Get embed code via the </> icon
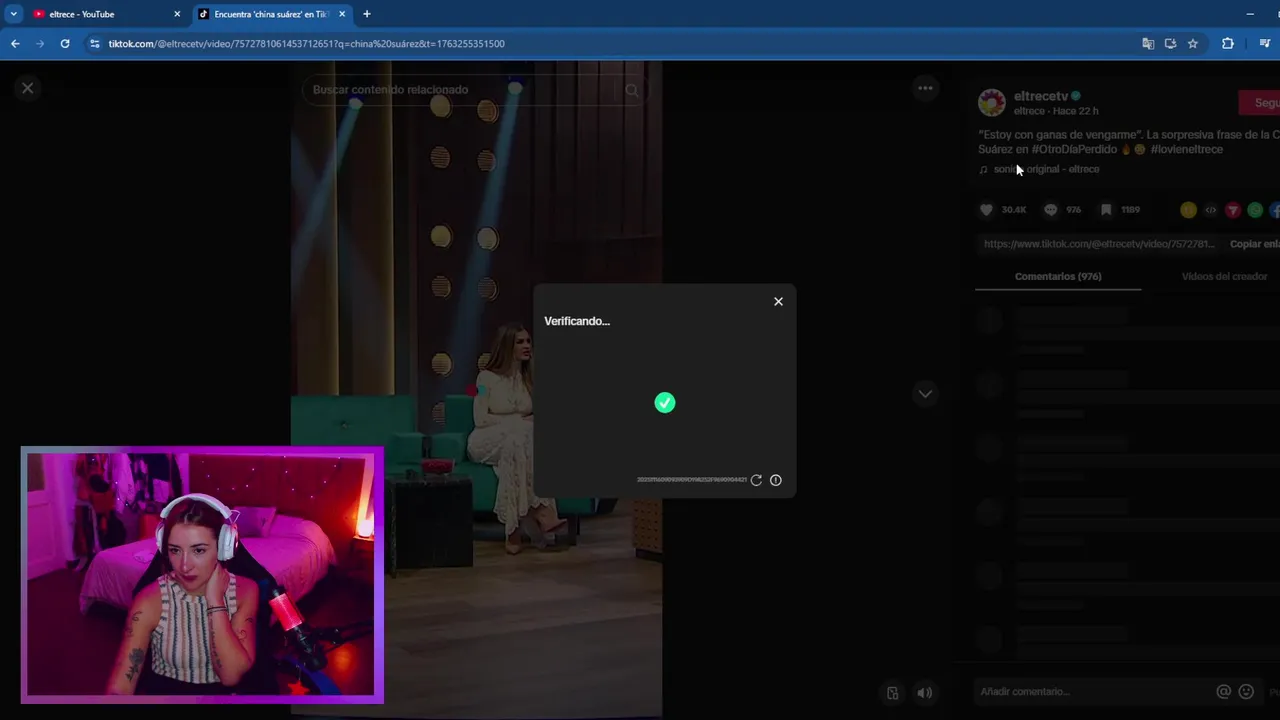 point(1210,210)
